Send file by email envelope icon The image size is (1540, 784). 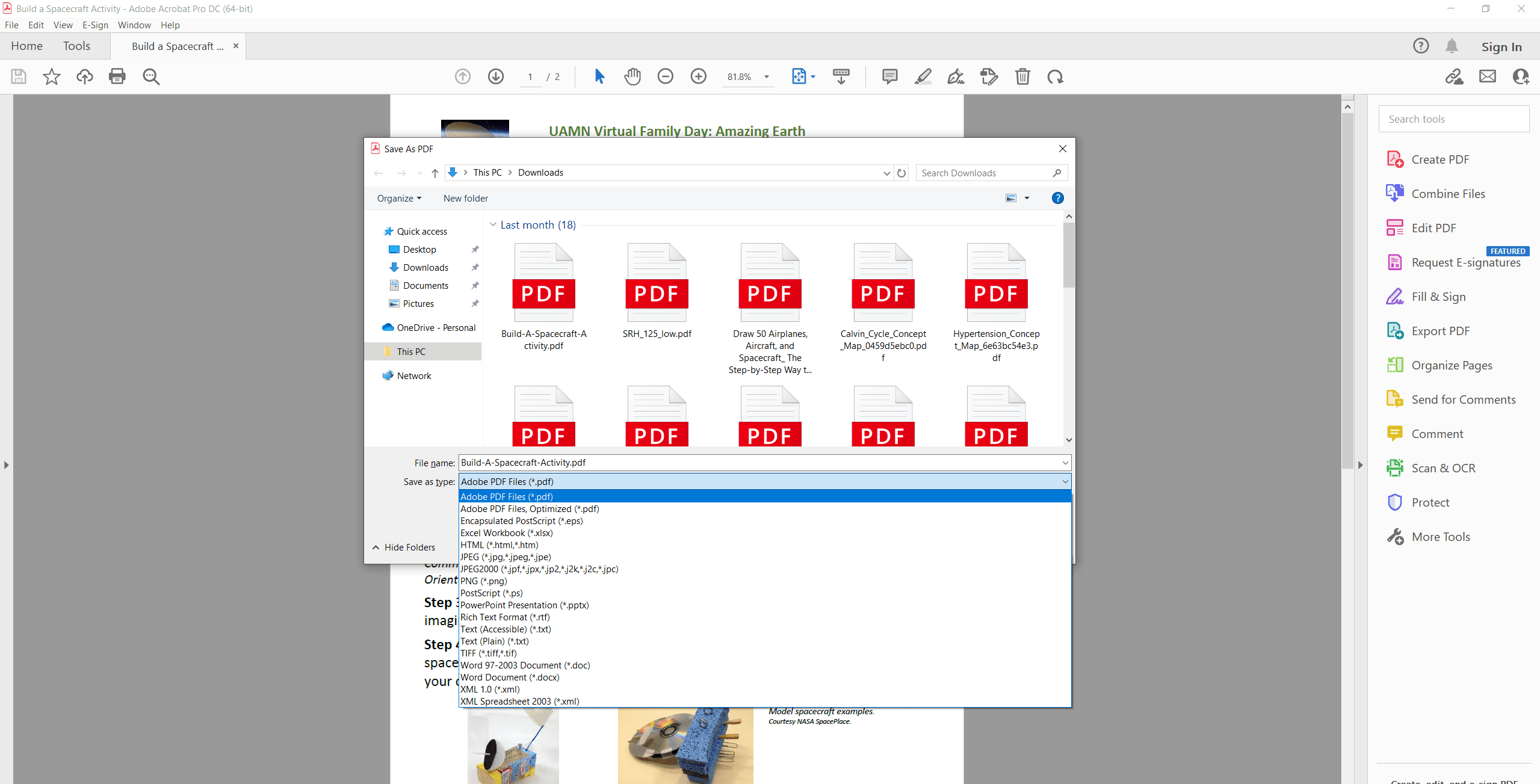point(1488,76)
